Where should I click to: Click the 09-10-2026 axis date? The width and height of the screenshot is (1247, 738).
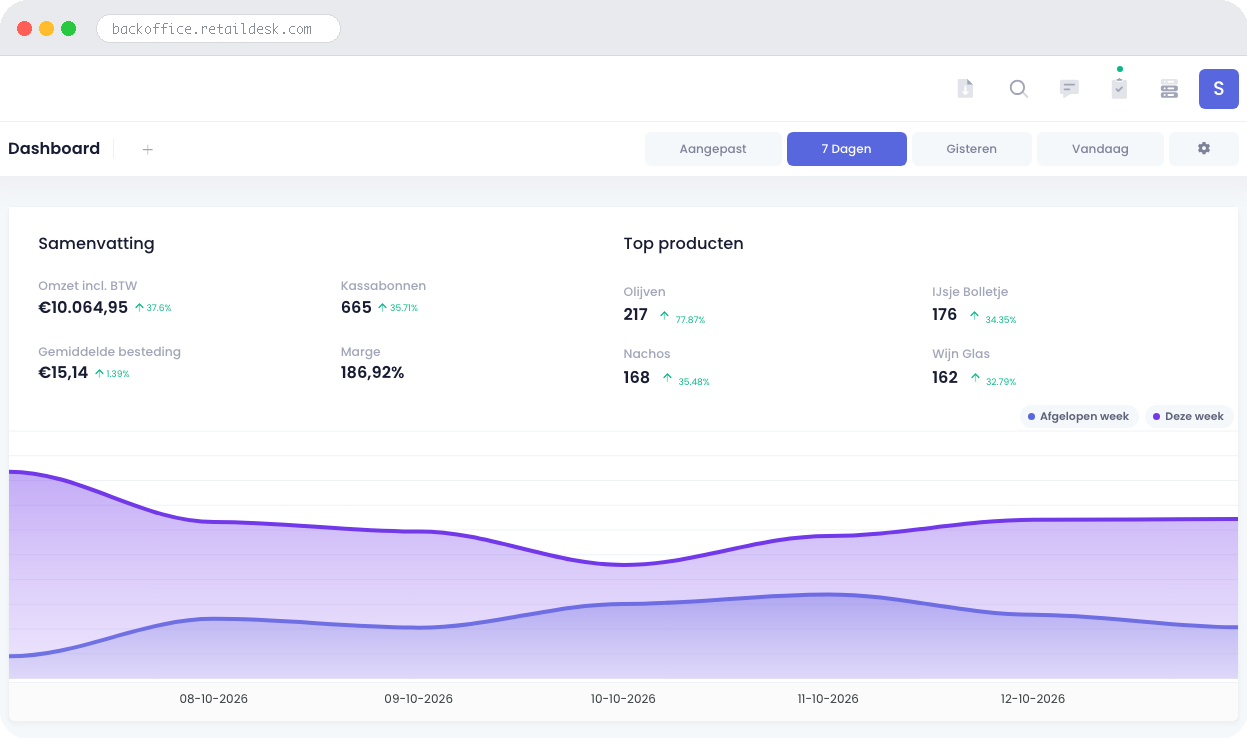[419, 699]
